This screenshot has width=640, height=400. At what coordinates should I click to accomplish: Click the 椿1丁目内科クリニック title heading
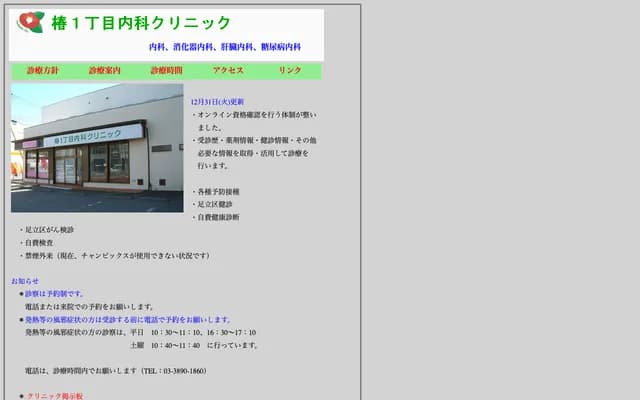click(x=141, y=23)
